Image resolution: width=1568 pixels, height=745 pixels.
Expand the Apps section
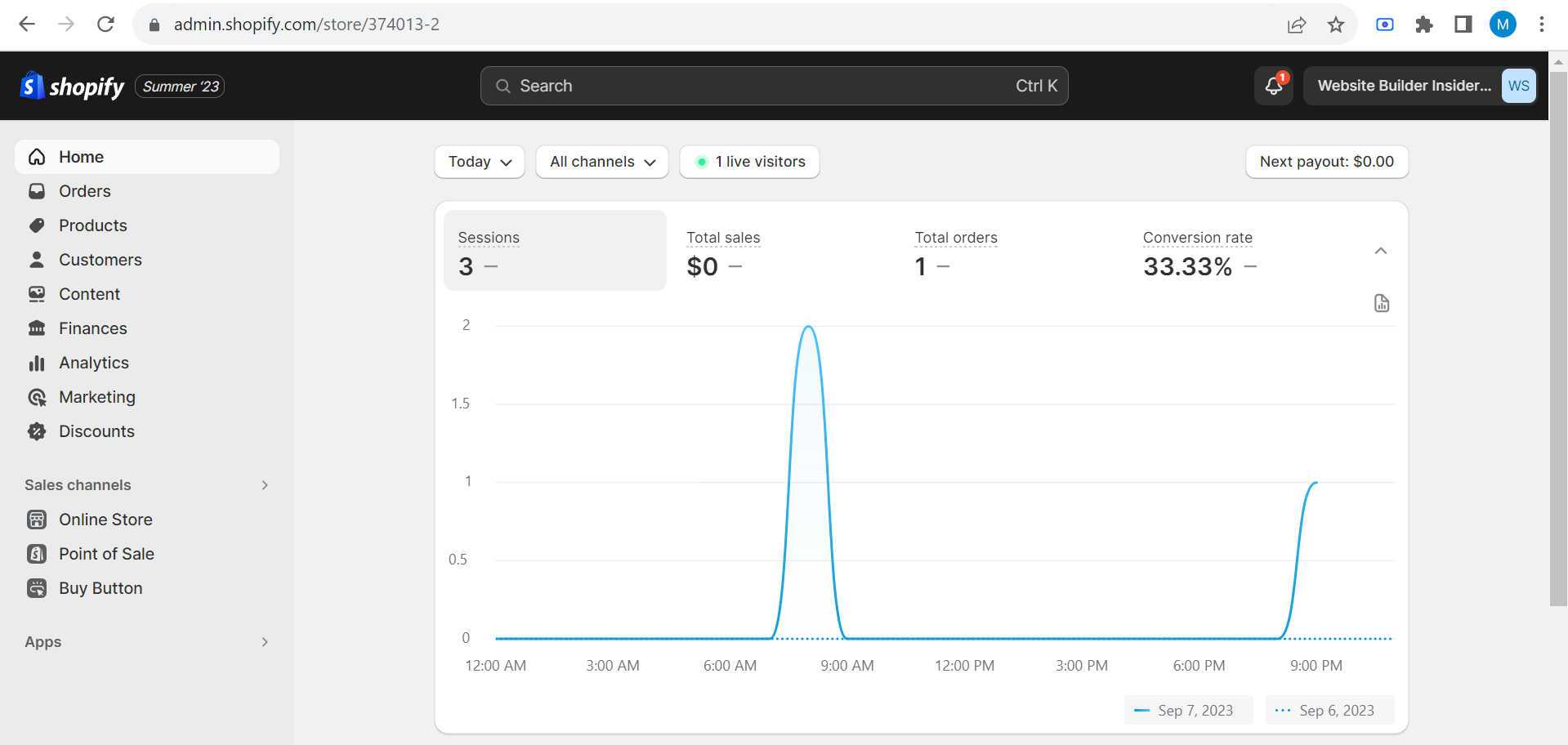[x=264, y=642]
